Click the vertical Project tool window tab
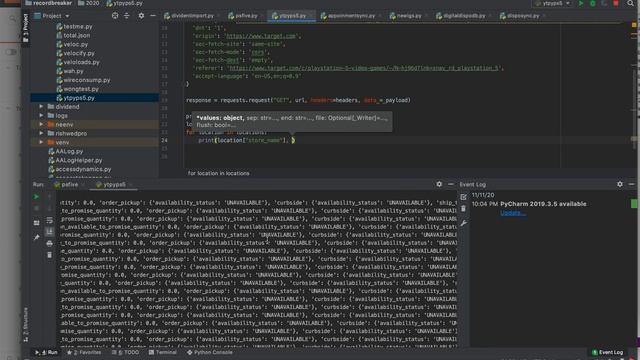This screenshot has width=640, height=360. click(25, 28)
